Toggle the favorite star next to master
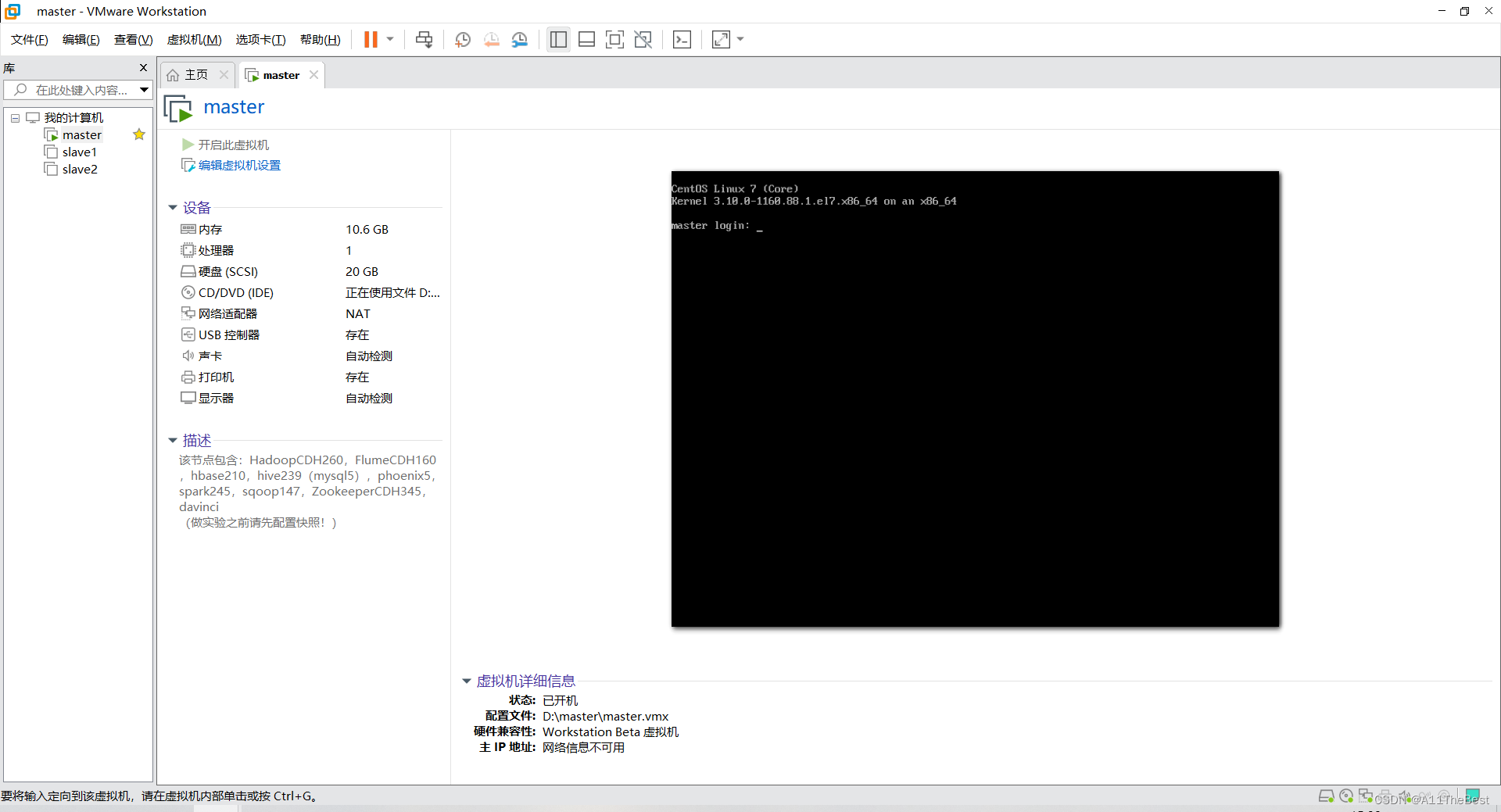 tap(139, 134)
